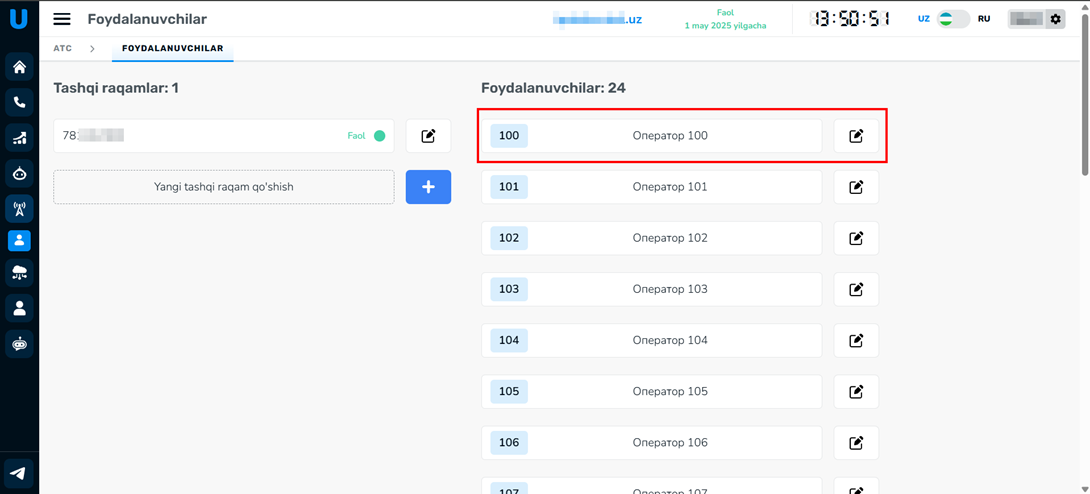1090x494 pixels.
Task: Click edit icon for Оператор 100
Action: 856,136
